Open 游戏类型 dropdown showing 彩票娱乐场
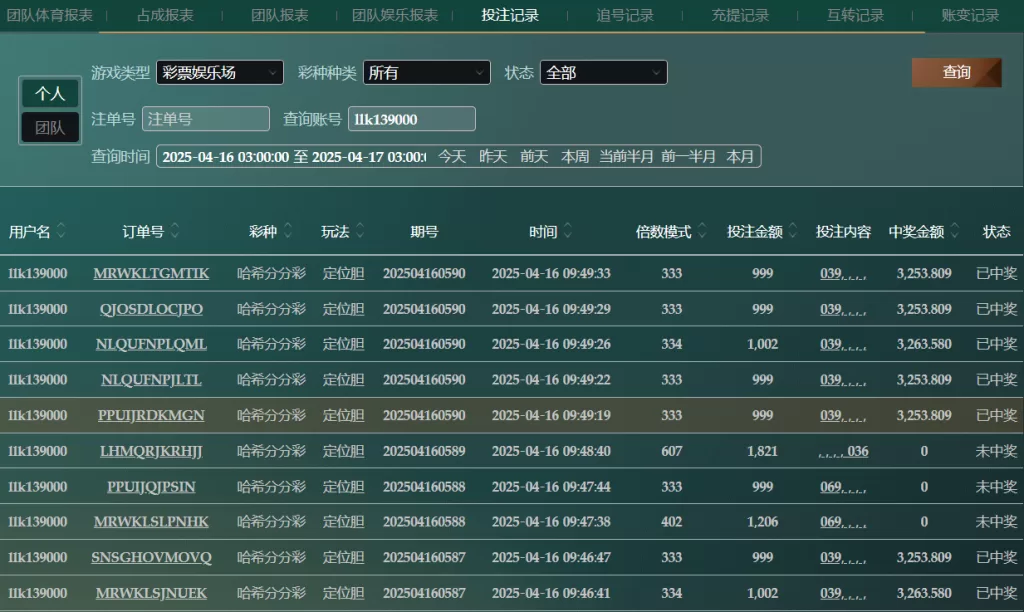1024x612 pixels. (220, 73)
